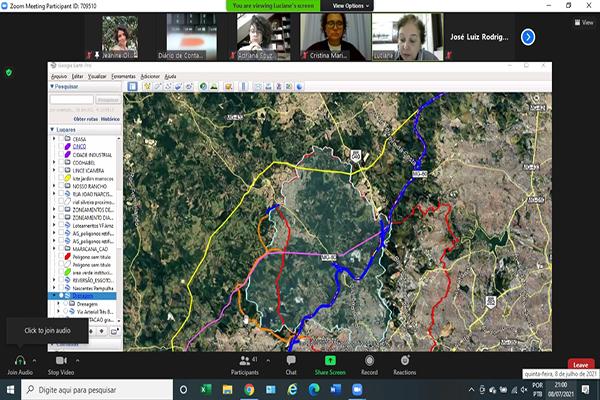The width and height of the screenshot is (600, 400).
Task: Open audio options arrow beside Join Audio
Action: click(34, 361)
